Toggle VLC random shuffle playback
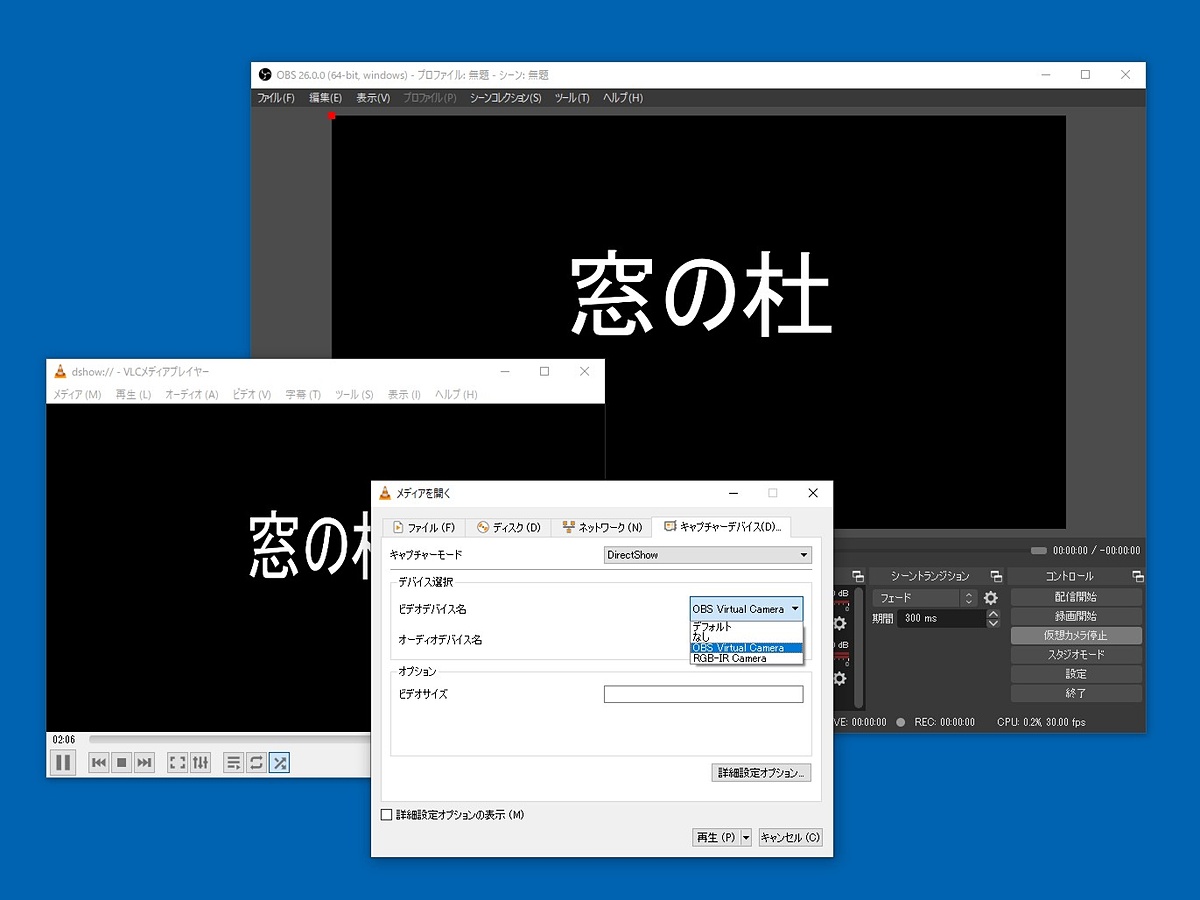1200x900 pixels. (x=279, y=763)
